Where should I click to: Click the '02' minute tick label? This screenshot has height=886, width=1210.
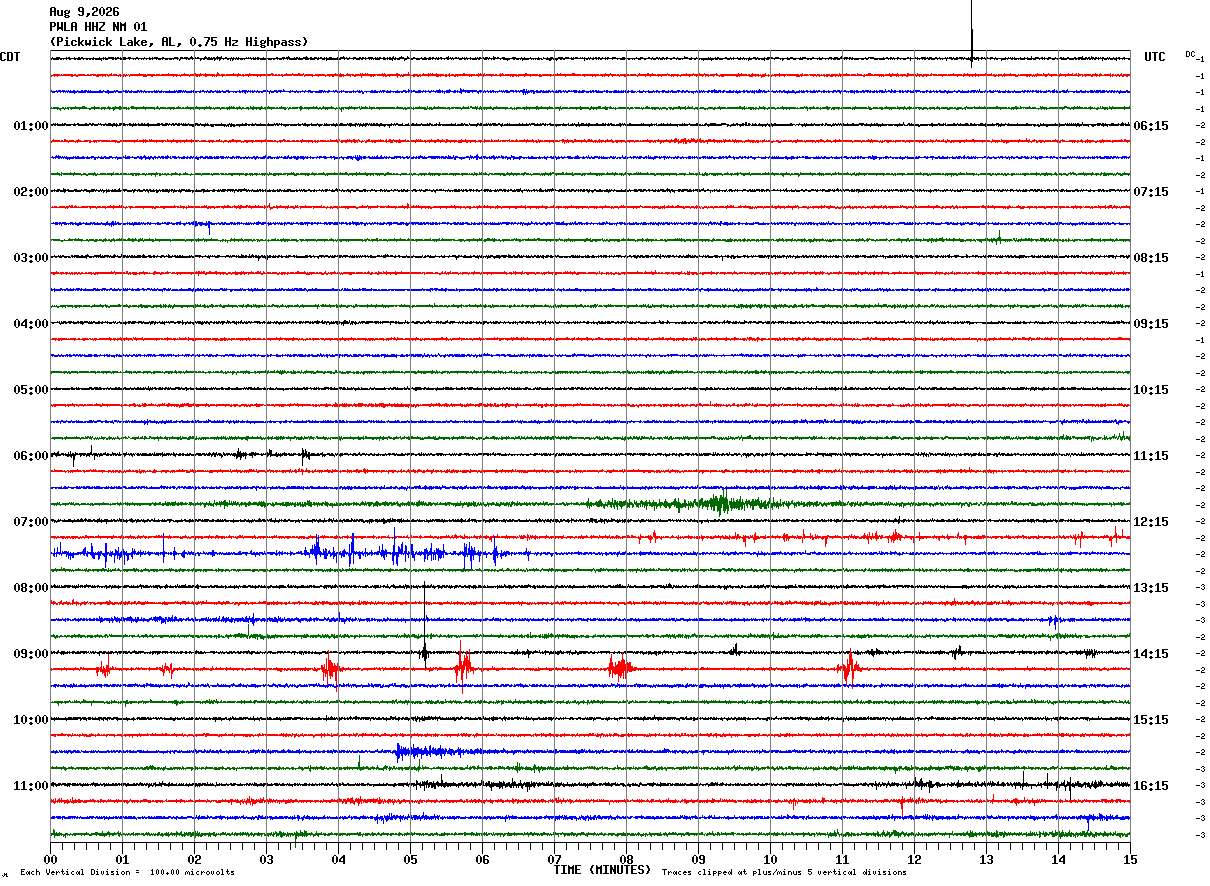coord(195,859)
